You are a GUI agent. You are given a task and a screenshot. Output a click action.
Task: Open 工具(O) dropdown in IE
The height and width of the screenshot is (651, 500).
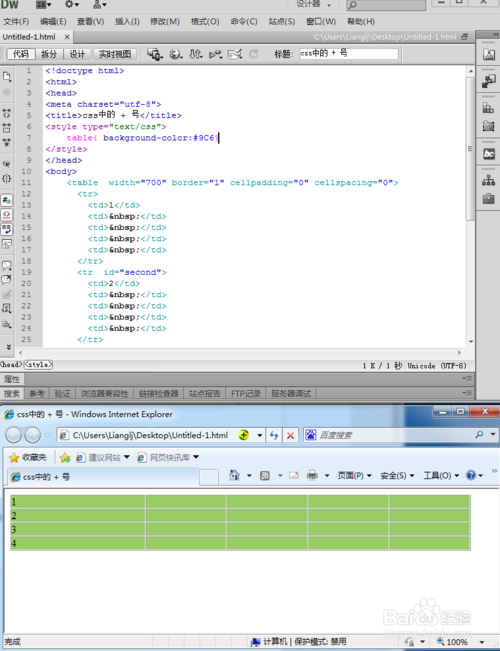[441, 475]
